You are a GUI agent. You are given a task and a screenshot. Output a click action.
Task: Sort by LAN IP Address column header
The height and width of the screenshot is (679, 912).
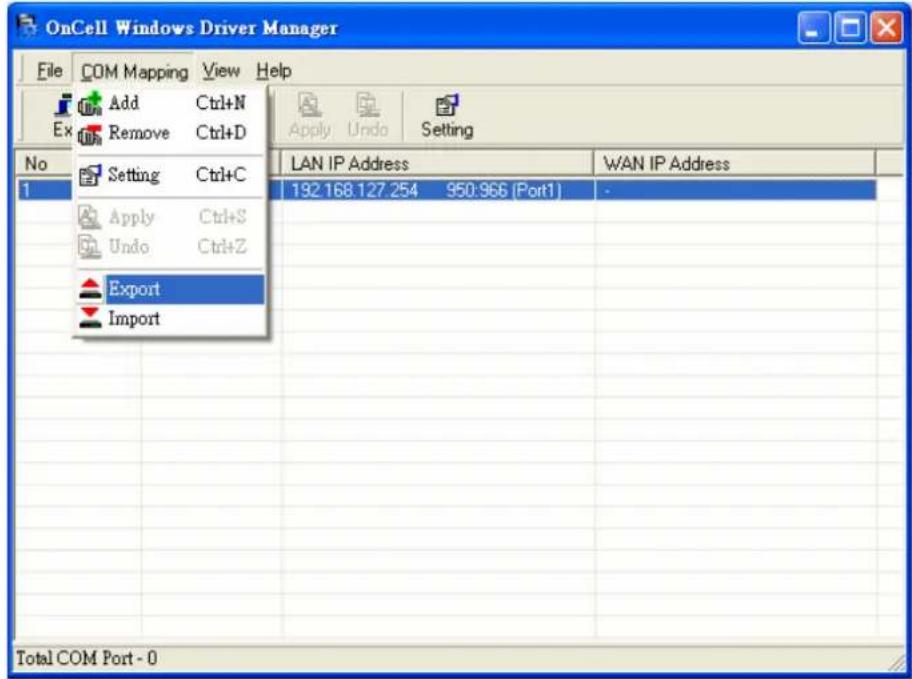pos(437,163)
